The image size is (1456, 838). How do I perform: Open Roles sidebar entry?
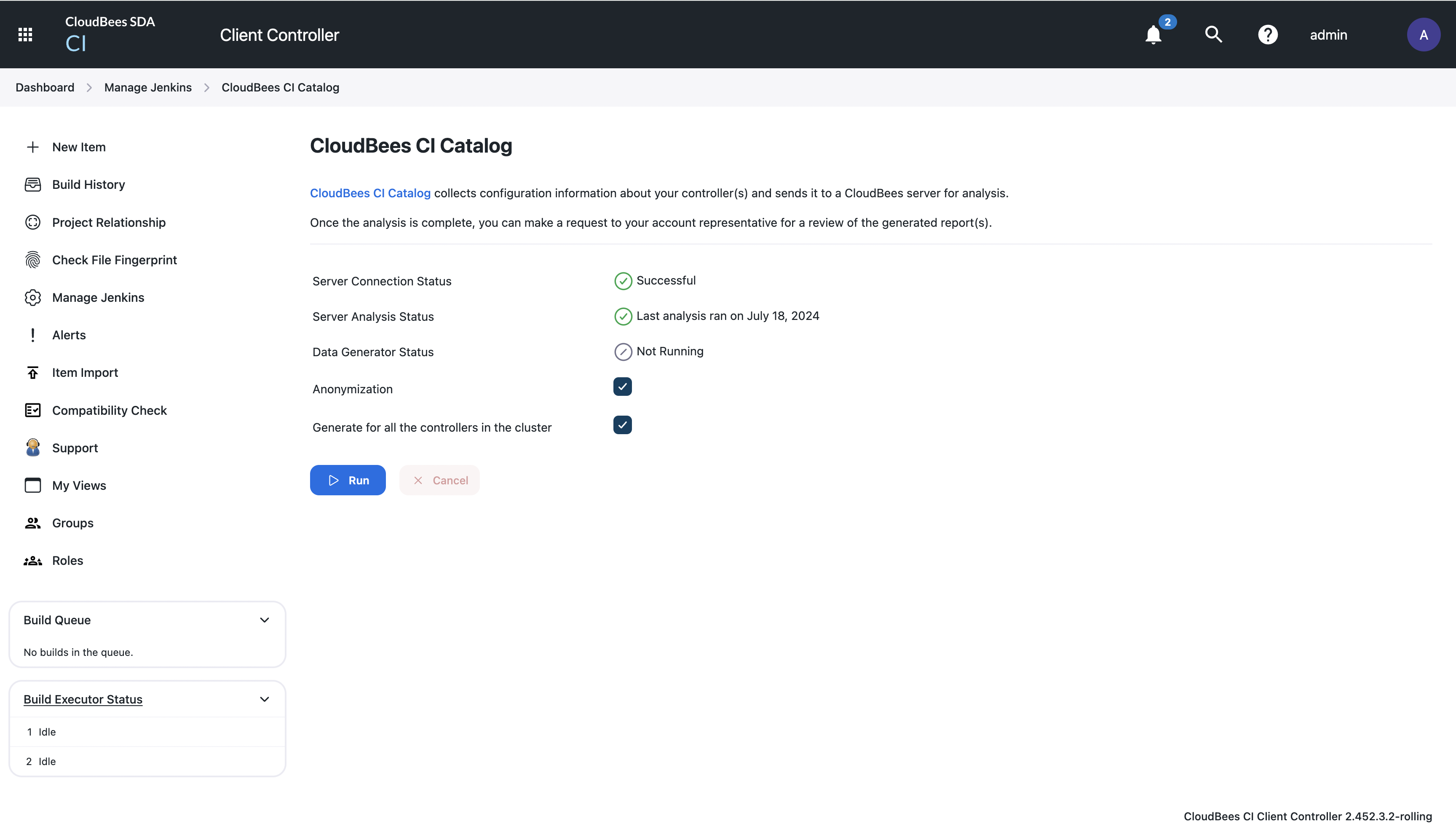pyautogui.click(x=67, y=561)
